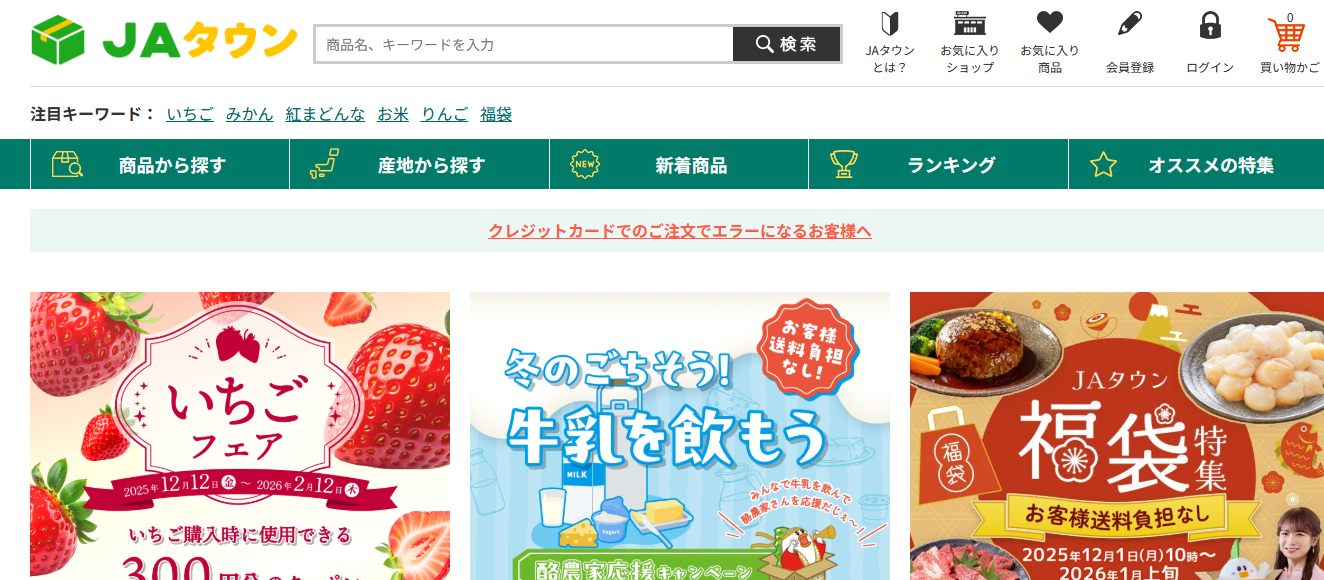Screen dimensions: 1324x580
Task: Submit search with the 検索 button
Action: tap(786, 44)
